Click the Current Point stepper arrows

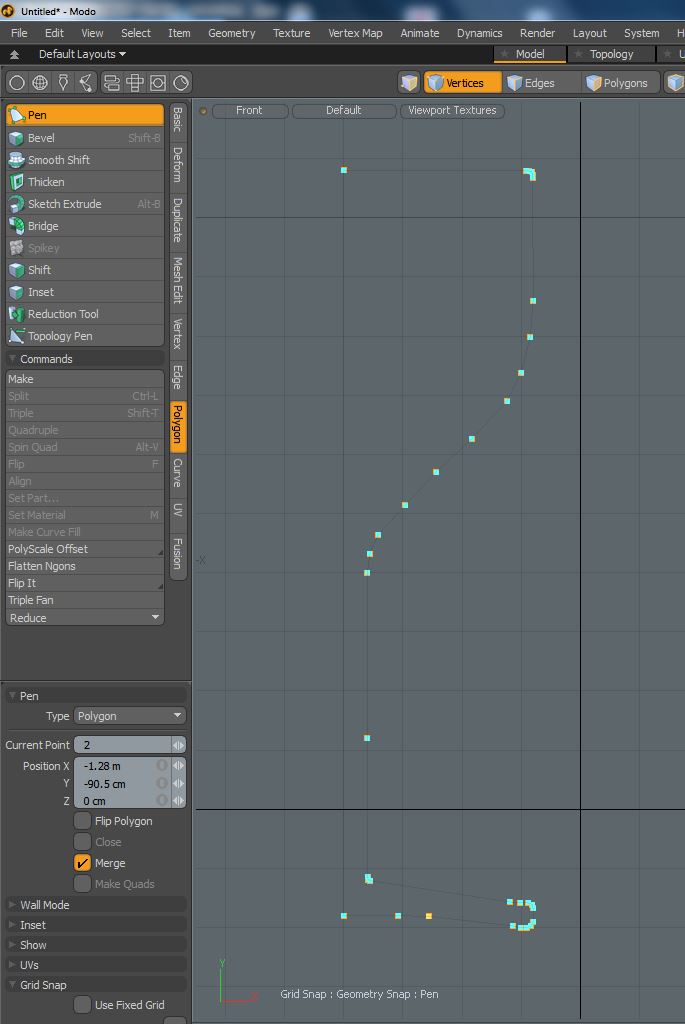pos(178,745)
